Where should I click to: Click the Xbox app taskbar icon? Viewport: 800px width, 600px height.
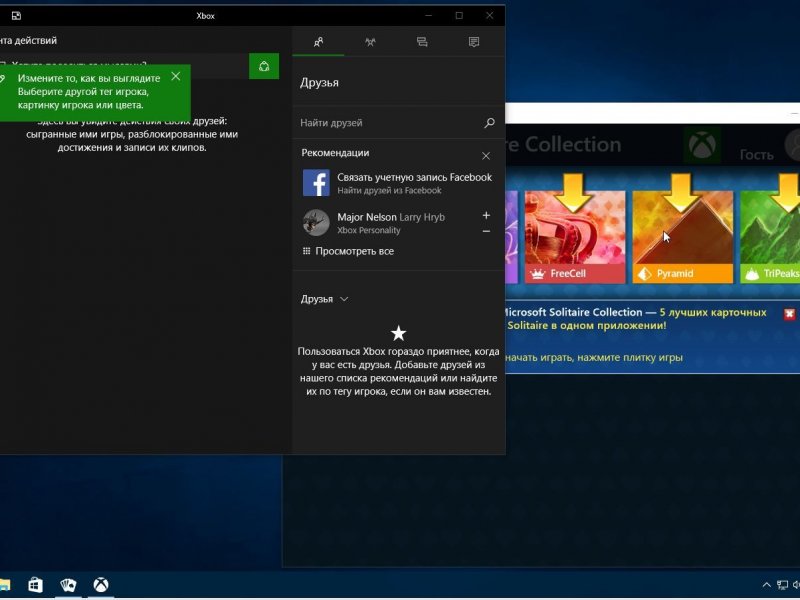tap(101, 585)
